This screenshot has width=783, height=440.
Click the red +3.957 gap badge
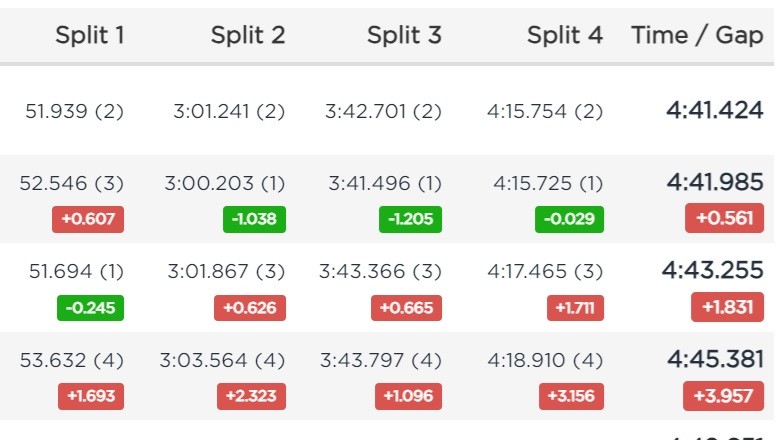click(723, 396)
